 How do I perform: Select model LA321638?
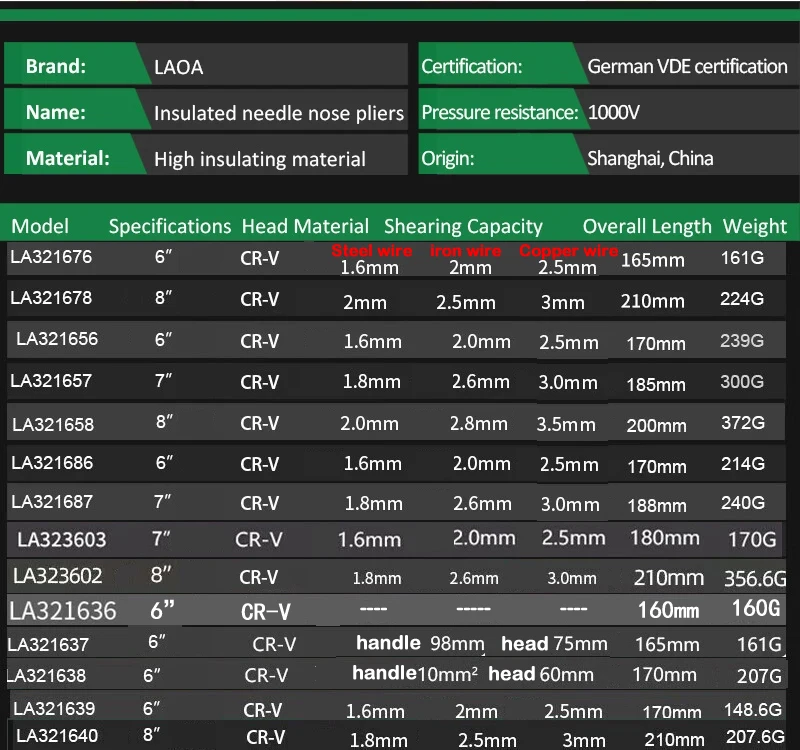point(46,676)
